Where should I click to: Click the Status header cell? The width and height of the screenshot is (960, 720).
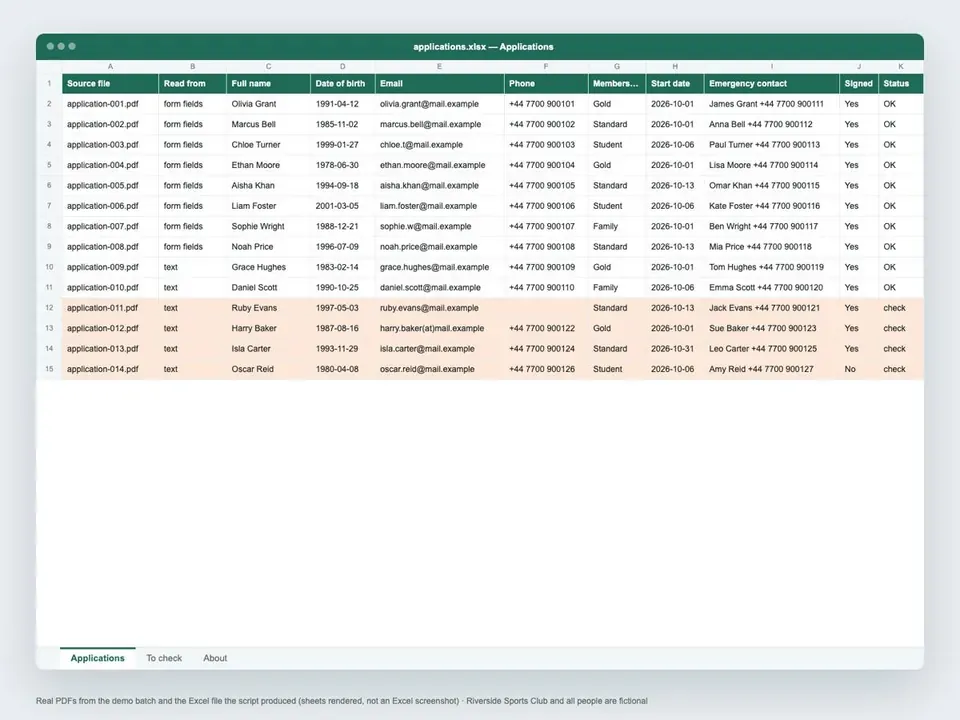coord(901,83)
